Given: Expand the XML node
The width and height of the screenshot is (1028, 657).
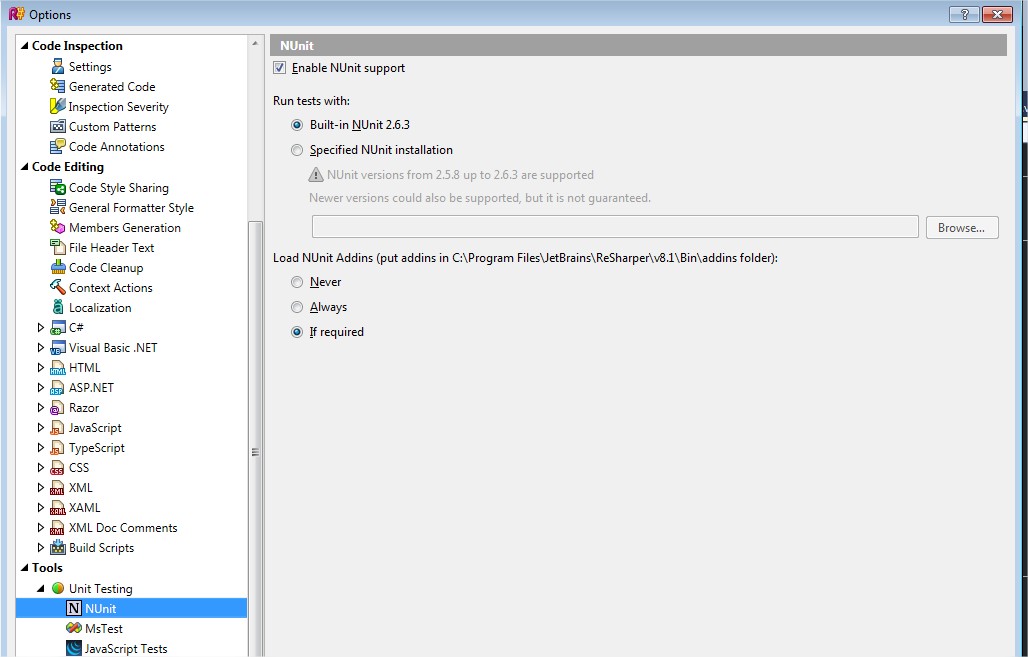Looking at the screenshot, I should (x=41, y=487).
